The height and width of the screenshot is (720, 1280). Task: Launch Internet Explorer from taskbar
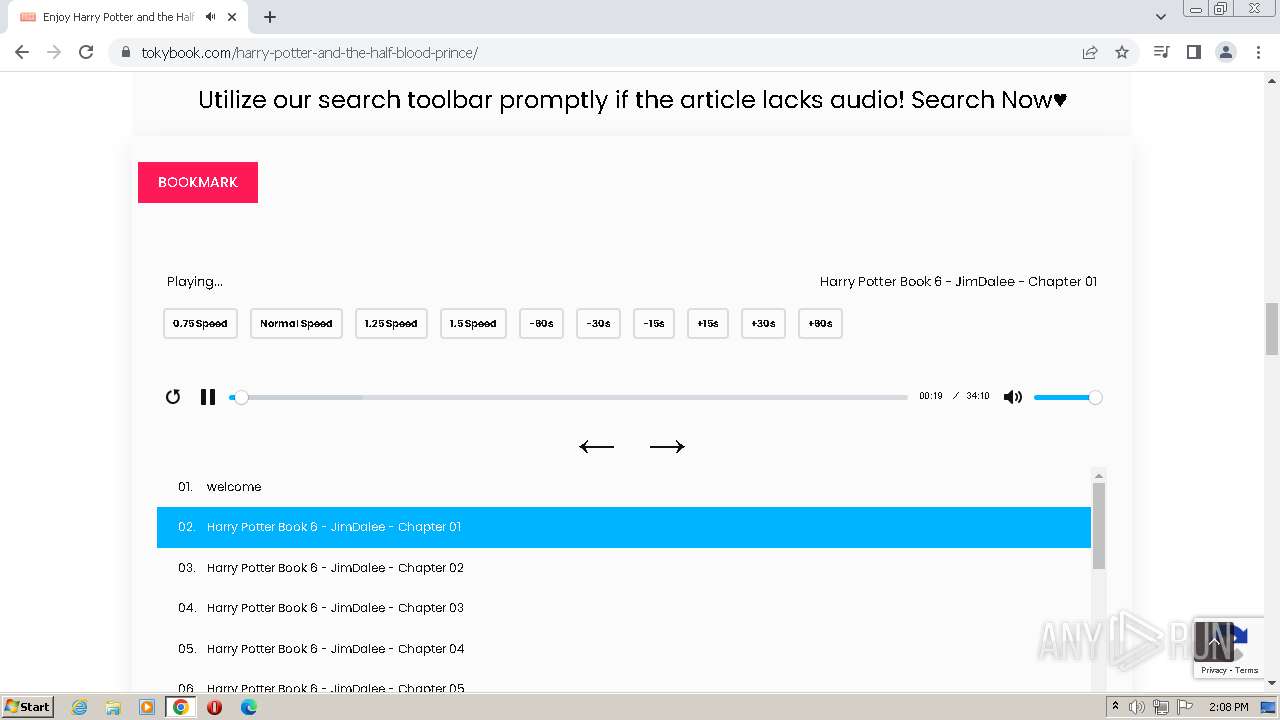(79, 707)
